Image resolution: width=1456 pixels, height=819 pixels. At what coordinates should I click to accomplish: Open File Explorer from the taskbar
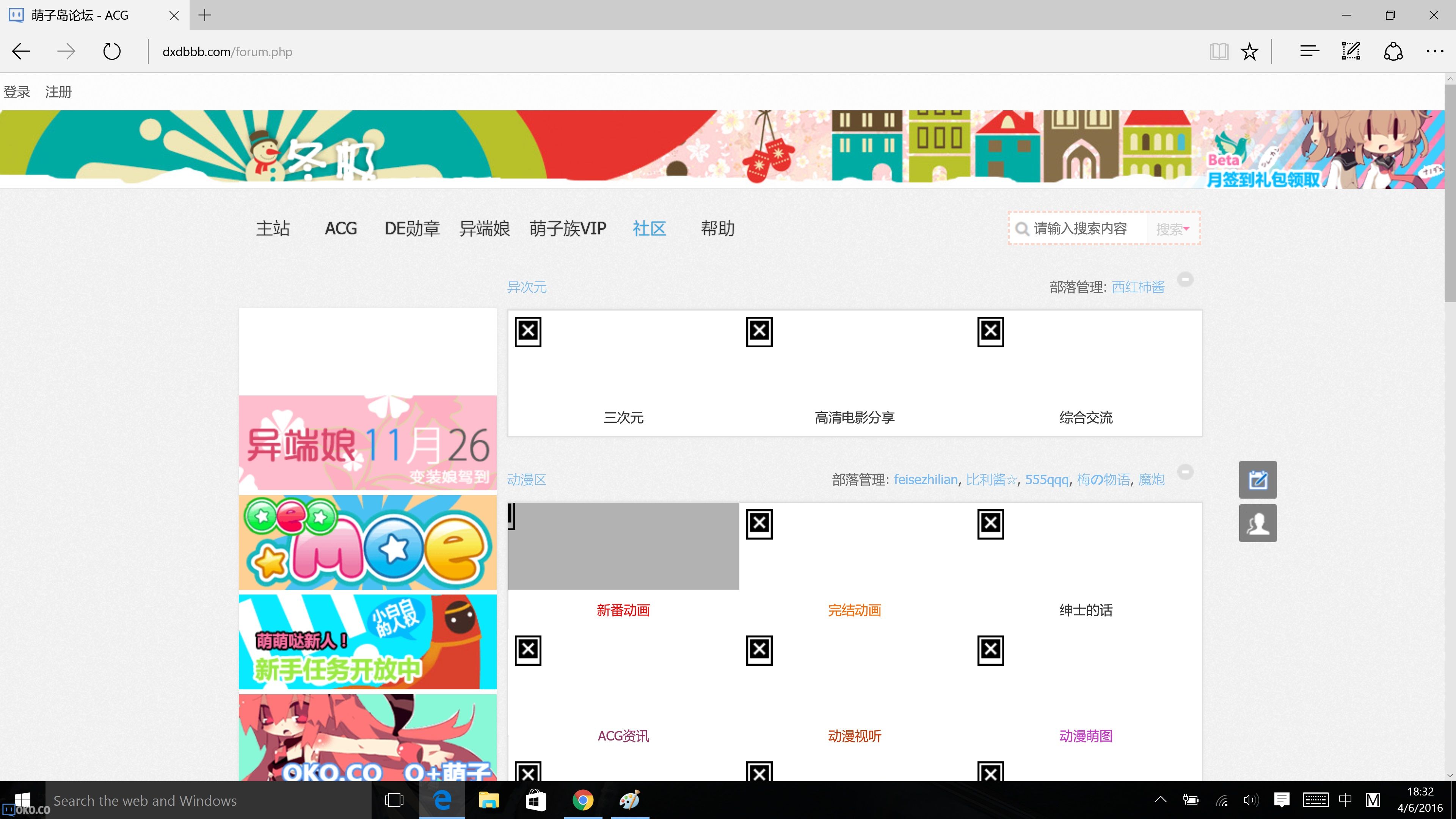[489, 800]
